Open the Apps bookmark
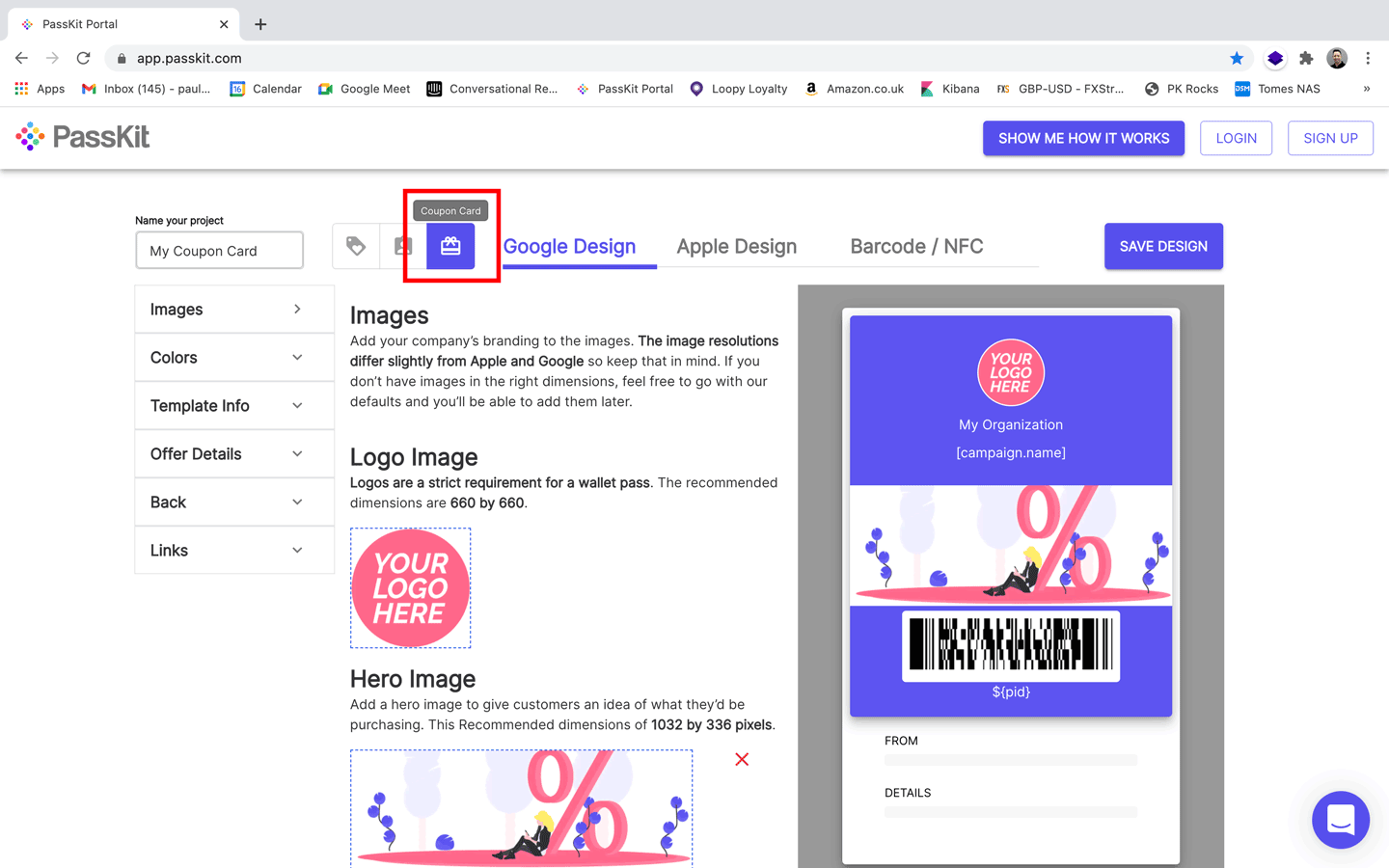Screen dimensions: 1389x868 [40, 89]
